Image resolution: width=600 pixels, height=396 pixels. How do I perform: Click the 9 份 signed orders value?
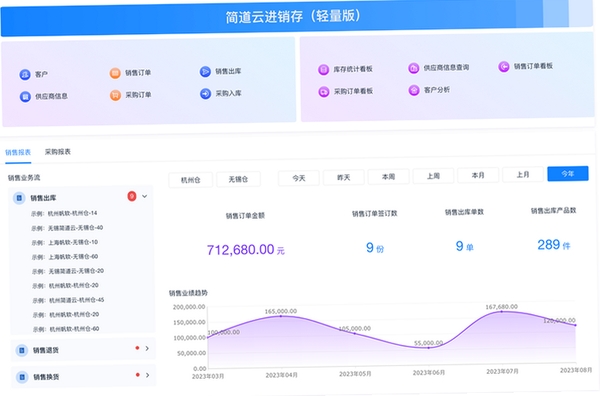pyautogui.click(x=375, y=248)
